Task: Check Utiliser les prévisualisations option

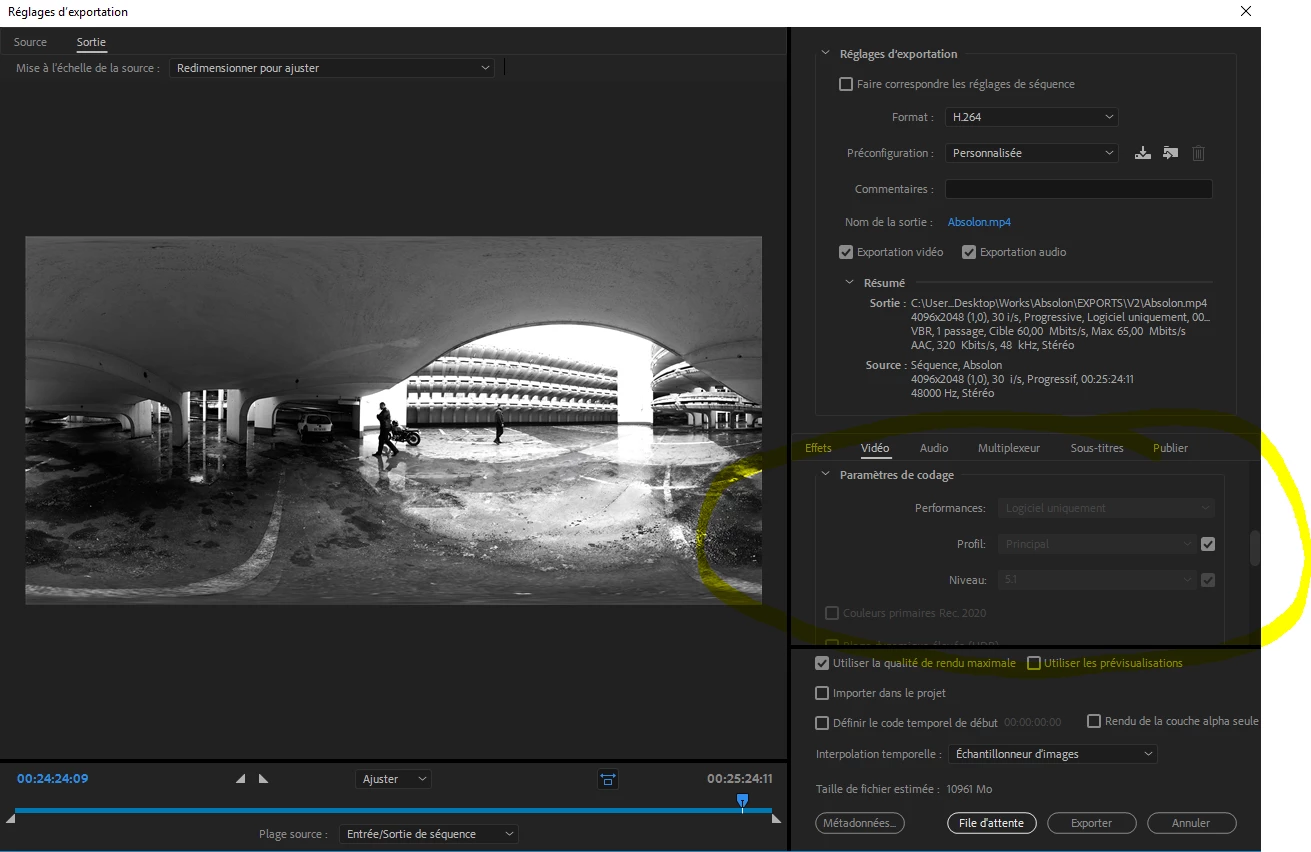Action: pyautogui.click(x=1034, y=663)
